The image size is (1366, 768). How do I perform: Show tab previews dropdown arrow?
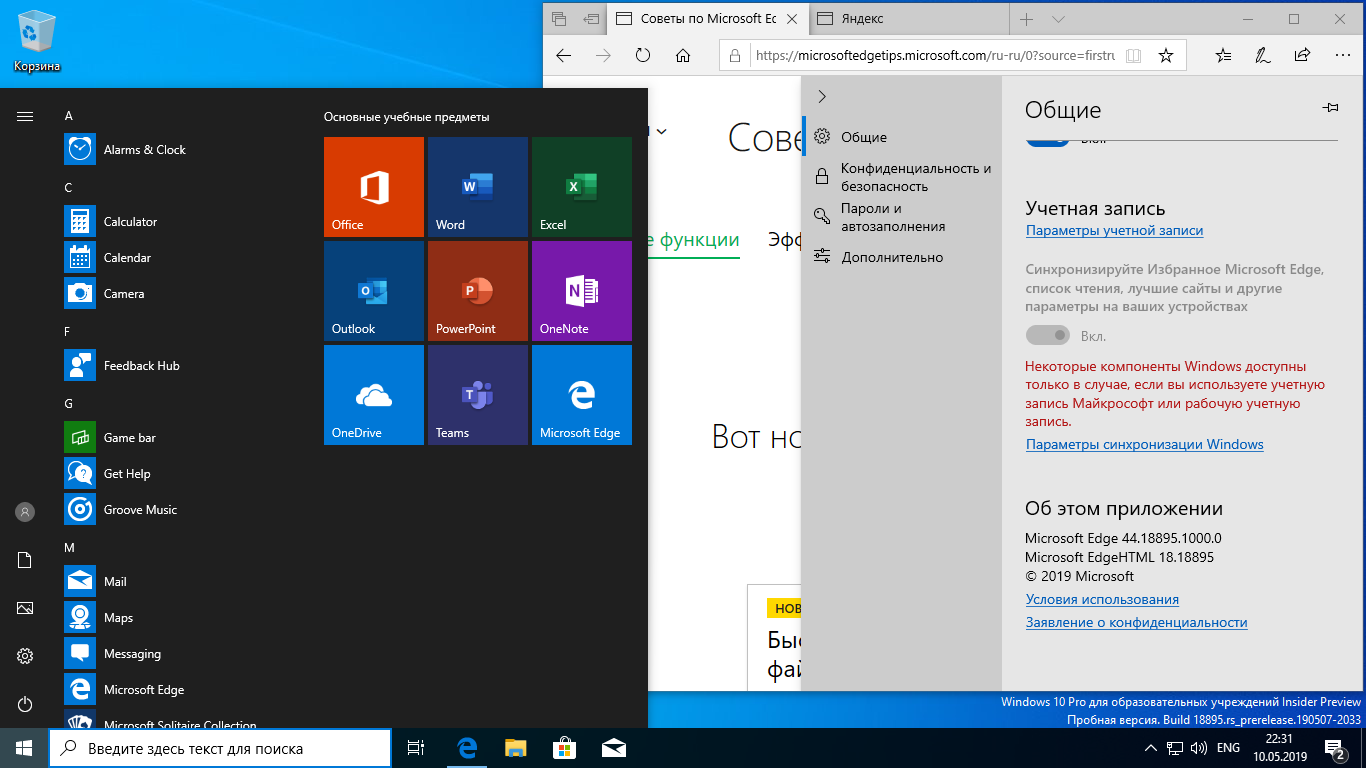(1059, 19)
